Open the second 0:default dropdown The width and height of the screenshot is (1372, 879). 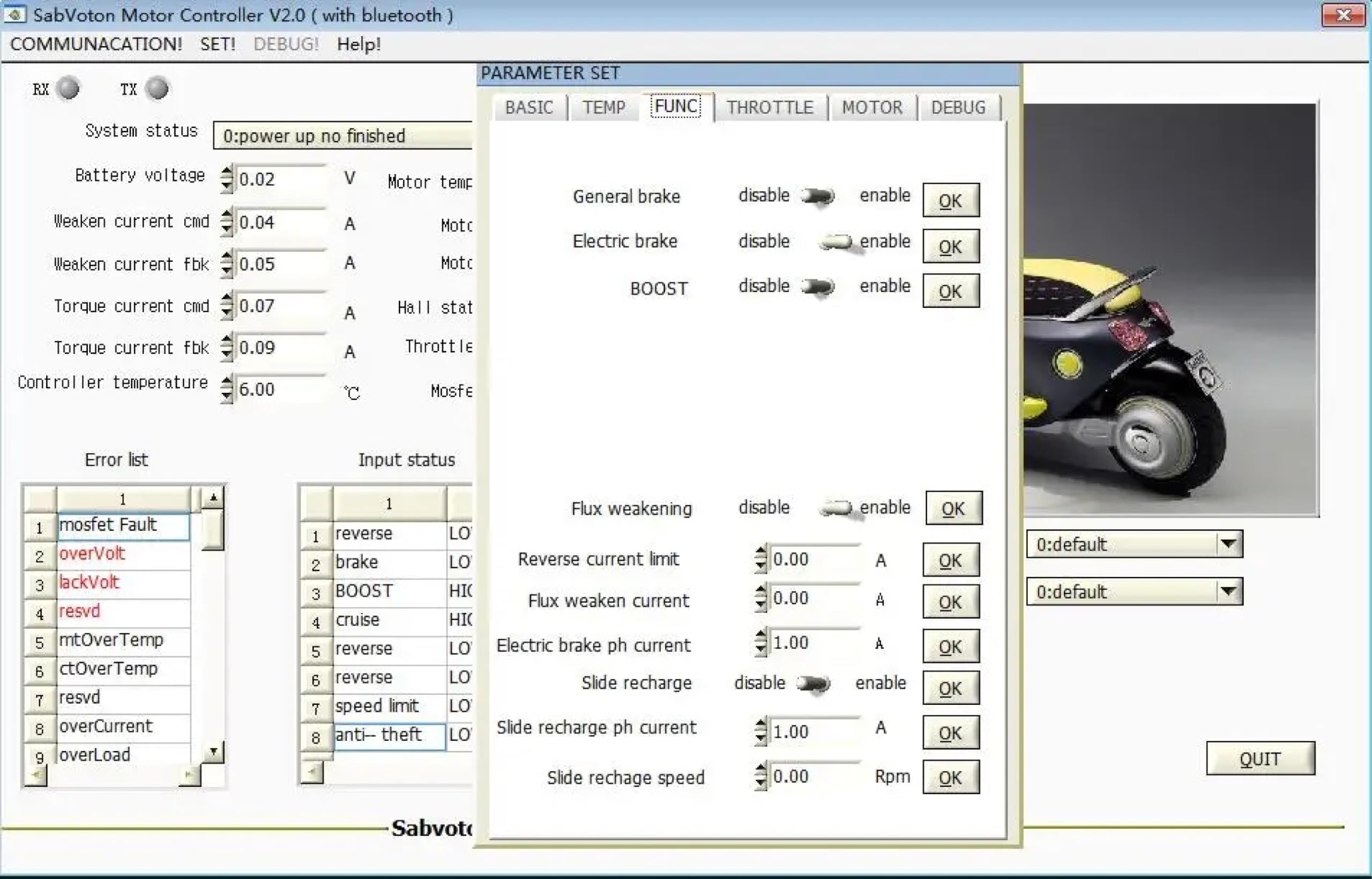pyautogui.click(x=1229, y=591)
